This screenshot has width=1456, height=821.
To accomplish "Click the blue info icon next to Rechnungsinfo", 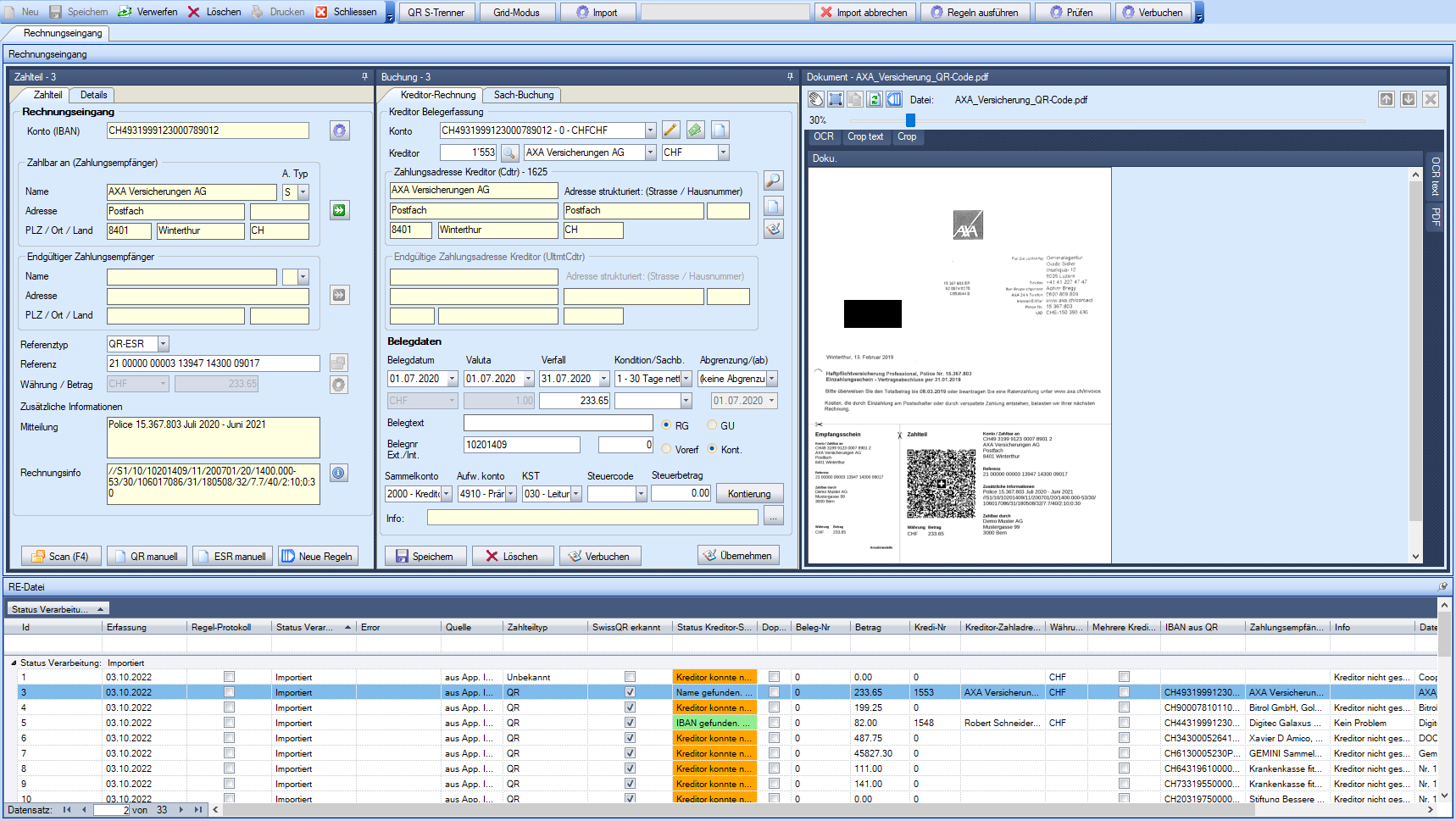I will [x=339, y=473].
